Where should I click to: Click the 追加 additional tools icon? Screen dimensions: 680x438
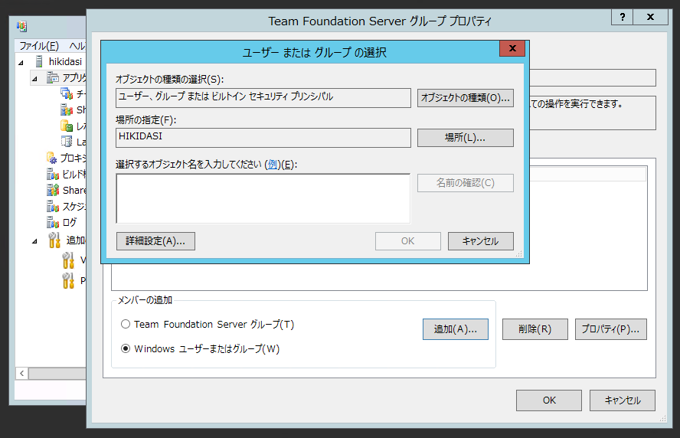click(54, 240)
